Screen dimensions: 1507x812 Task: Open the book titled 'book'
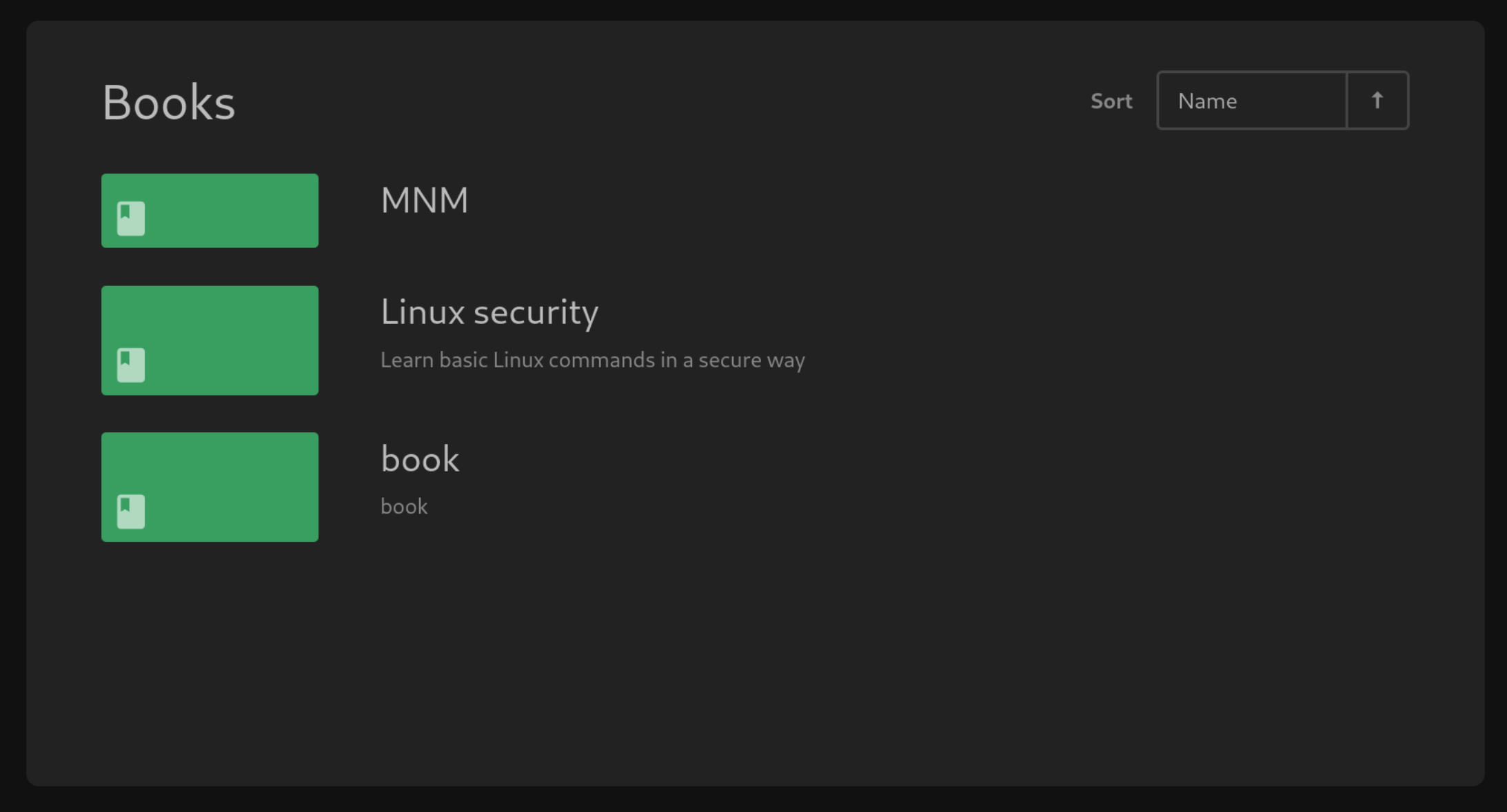point(419,459)
